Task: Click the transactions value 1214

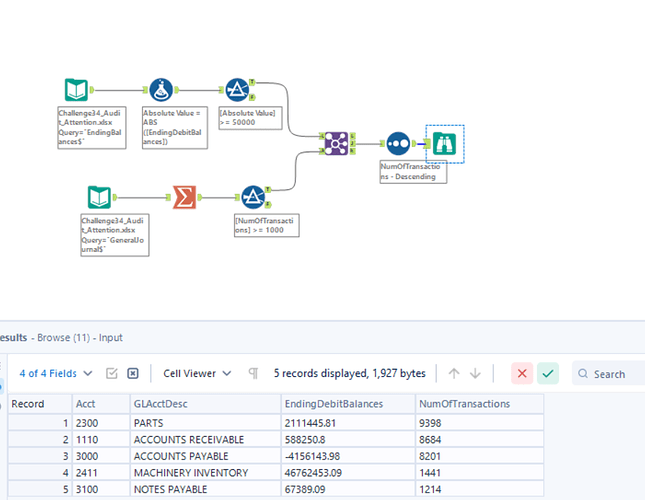Action: click(479, 489)
